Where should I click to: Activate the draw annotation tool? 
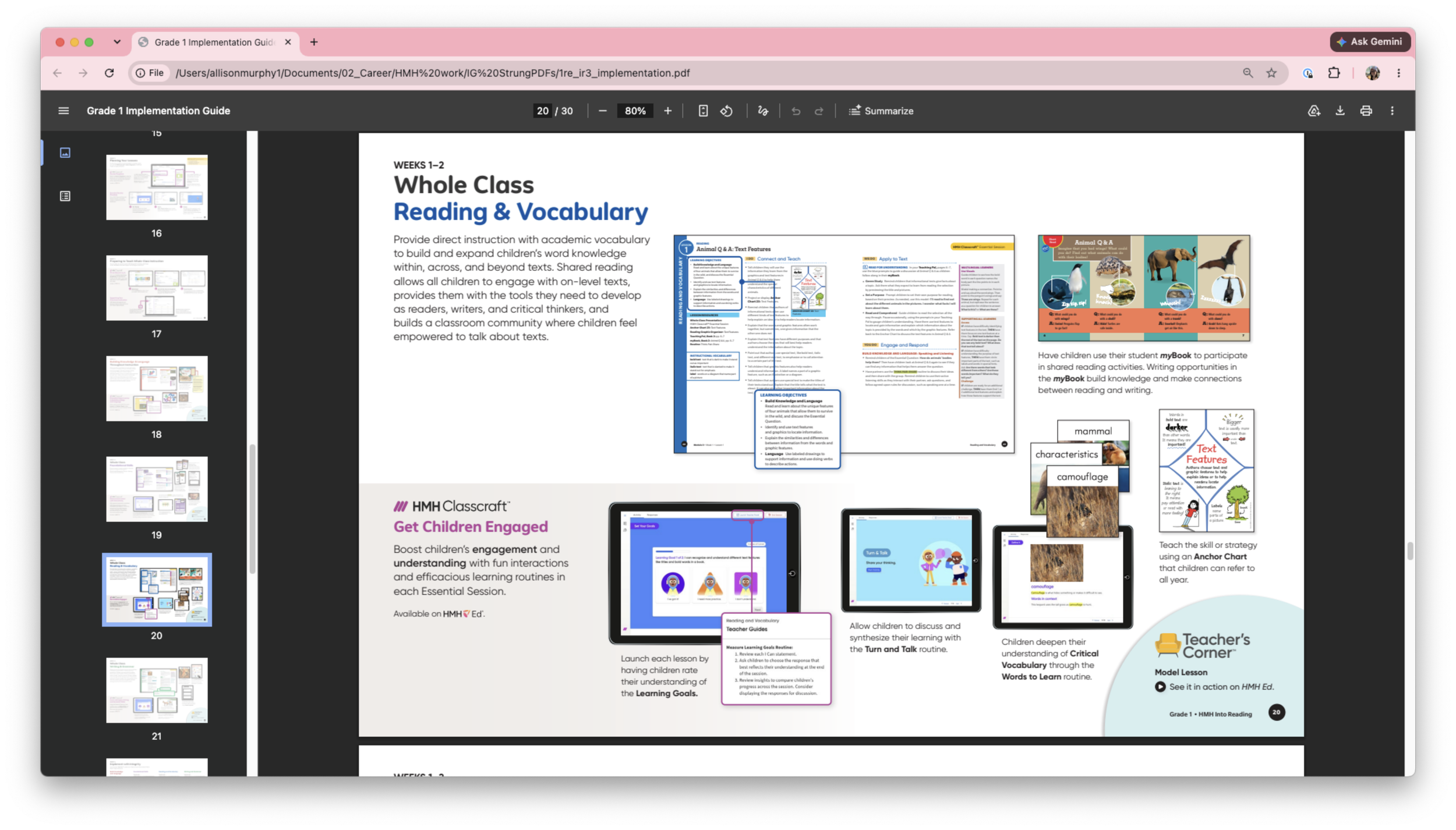pyautogui.click(x=763, y=111)
